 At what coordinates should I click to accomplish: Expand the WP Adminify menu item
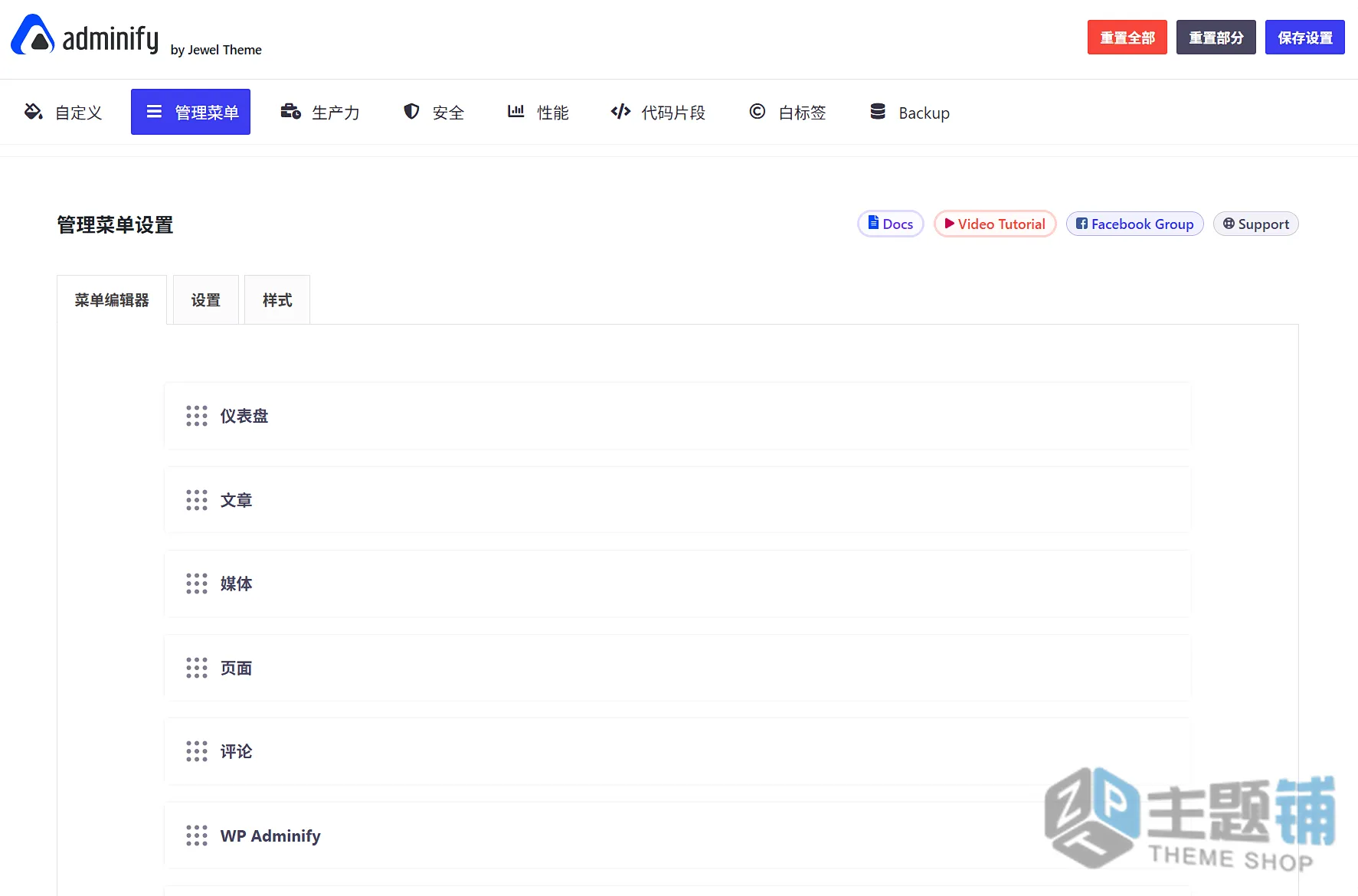678,836
